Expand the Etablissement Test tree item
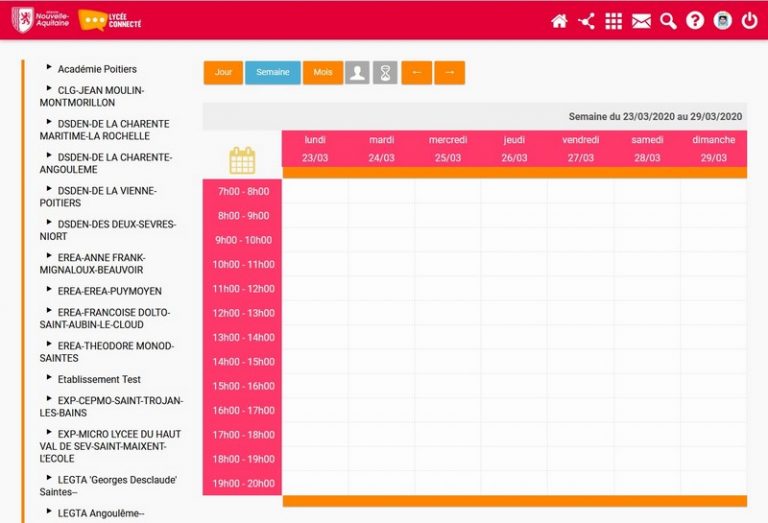Viewport: 768px width, 523px height. point(49,378)
